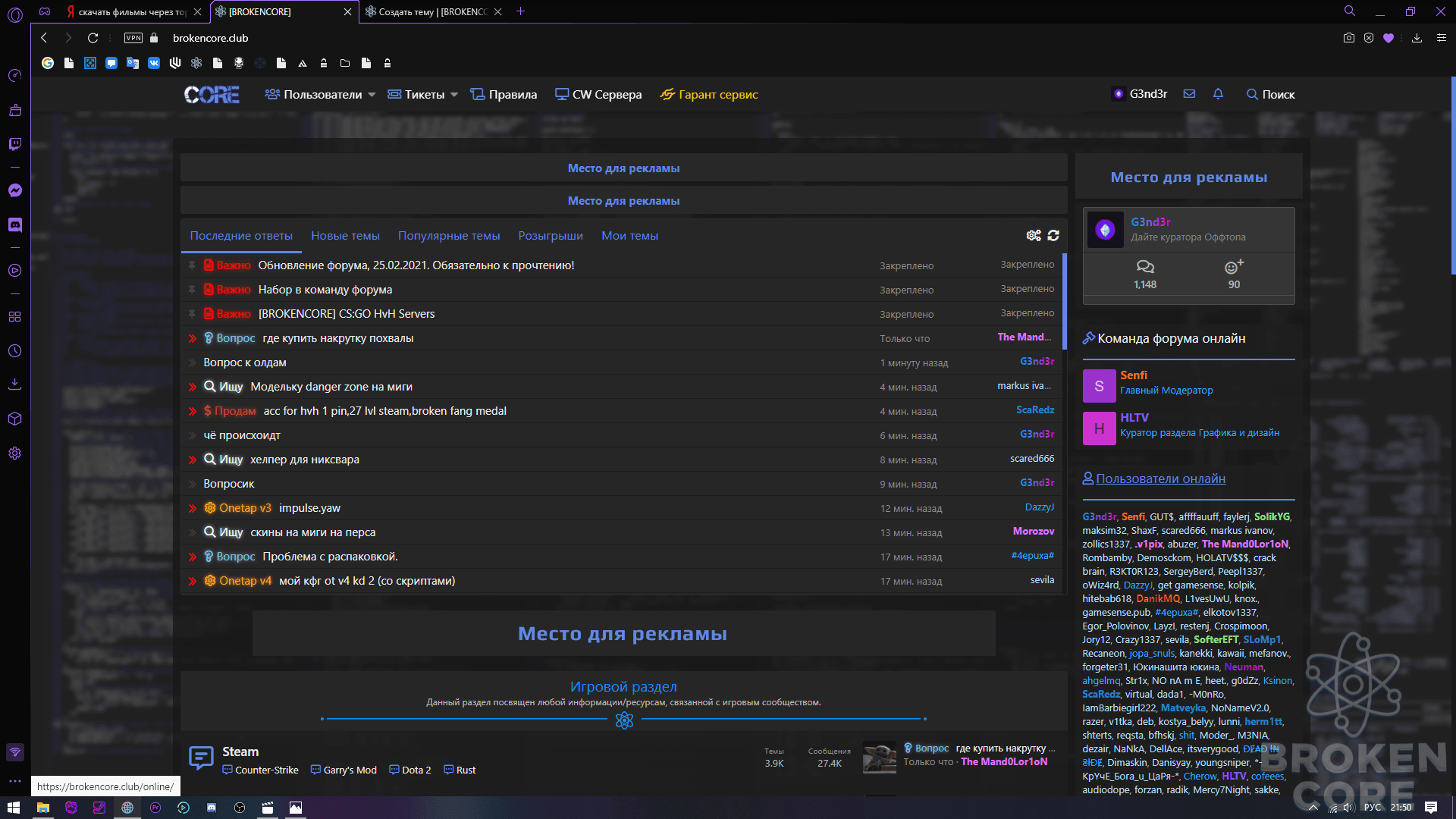The width and height of the screenshot is (1456, 819).
Task: Open forum notifications bell icon
Action: pyautogui.click(x=1218, y=94)
